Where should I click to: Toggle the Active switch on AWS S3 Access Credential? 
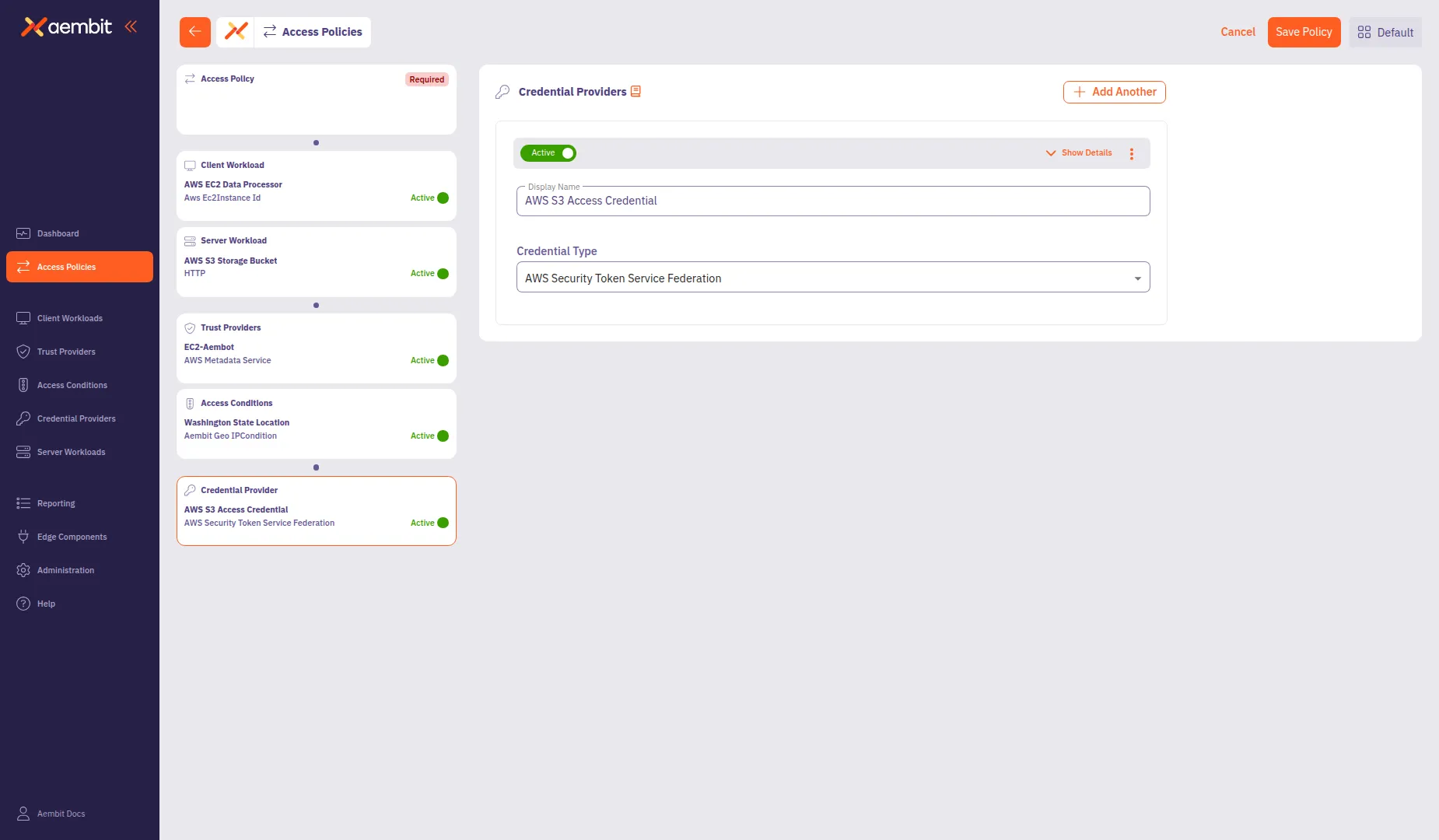(x=567, y=153)
